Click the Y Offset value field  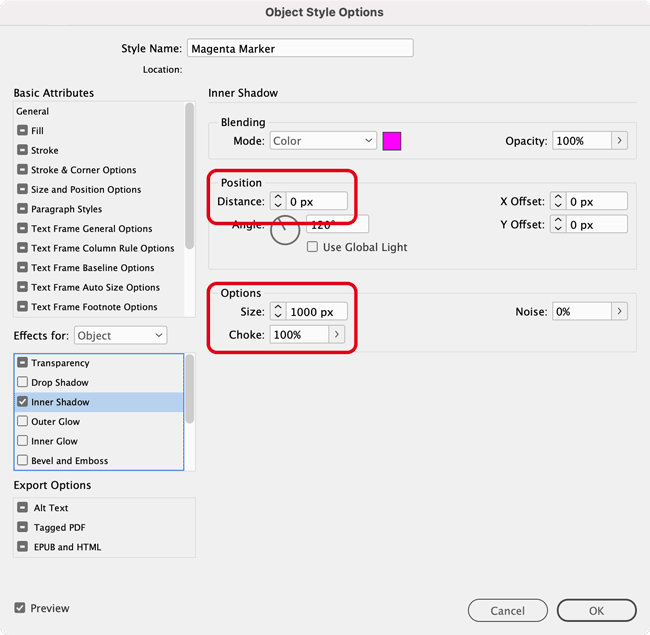(597, 225)
